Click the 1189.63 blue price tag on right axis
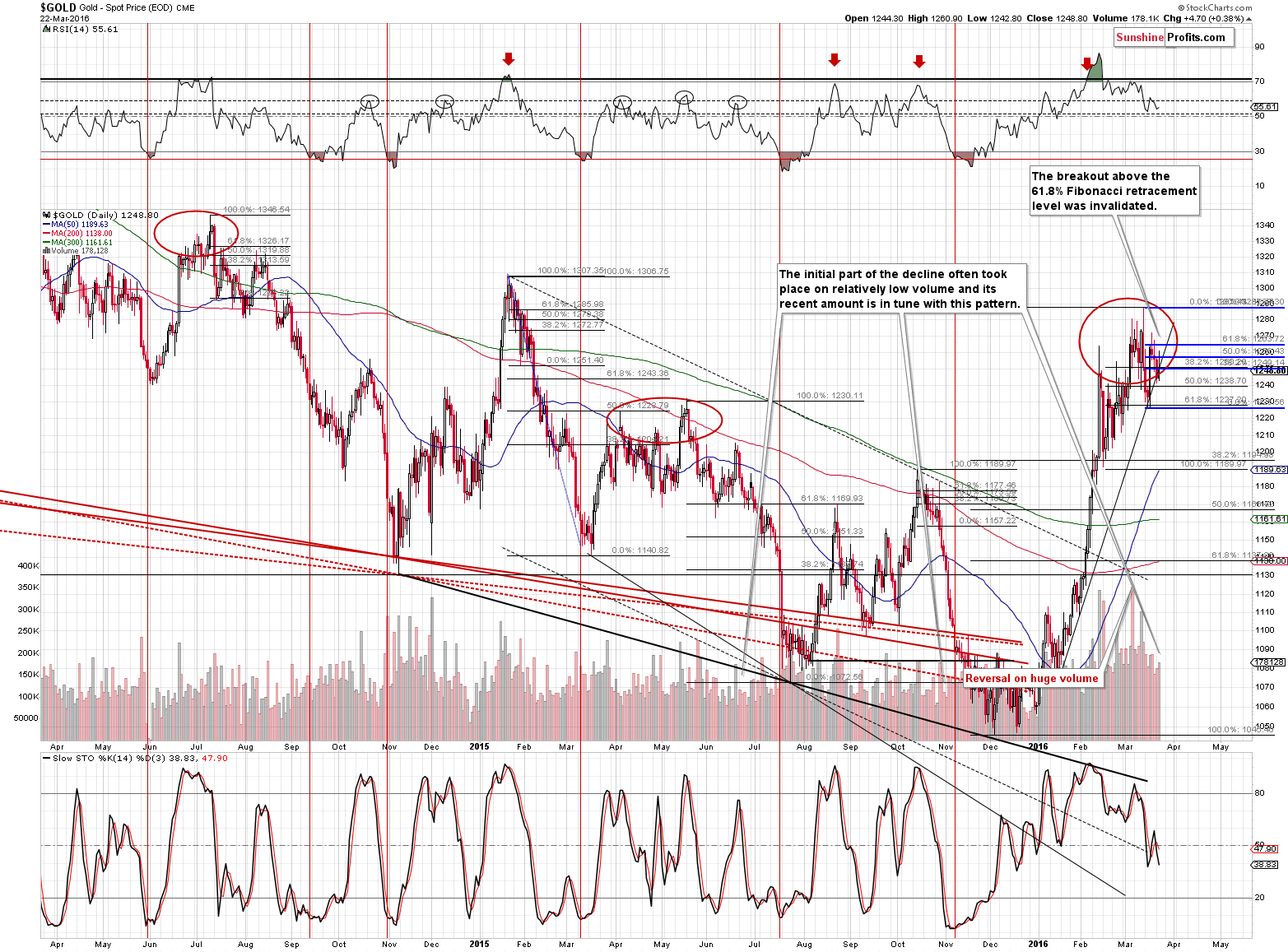 pyautogui.click(x=1269, y=470)
